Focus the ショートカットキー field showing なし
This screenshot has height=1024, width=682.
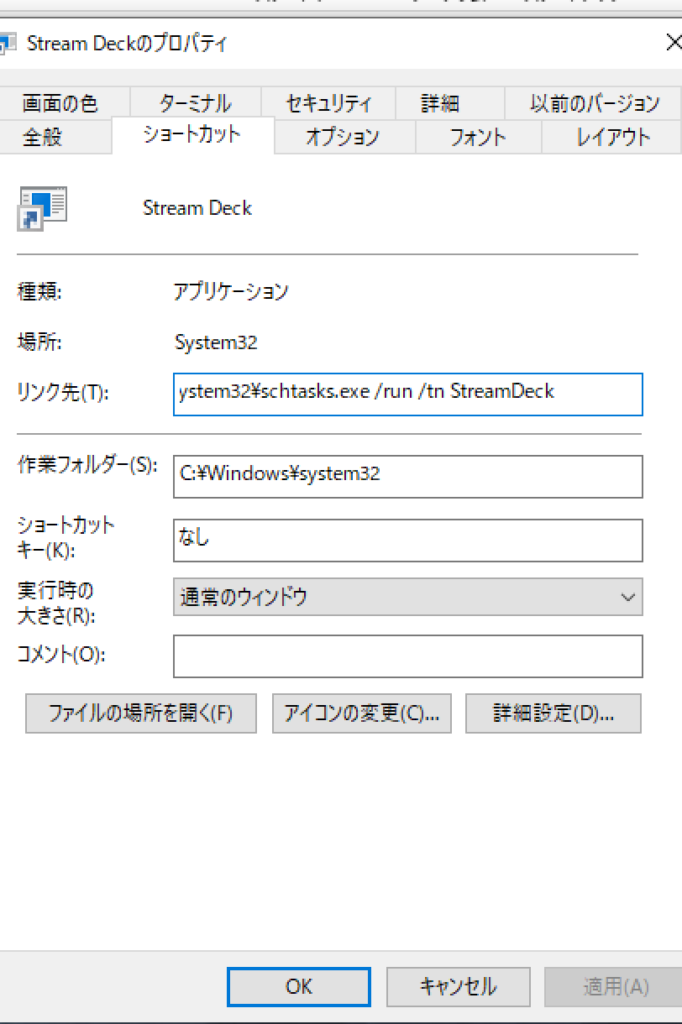pyautogui.click(x=408, y=540)
